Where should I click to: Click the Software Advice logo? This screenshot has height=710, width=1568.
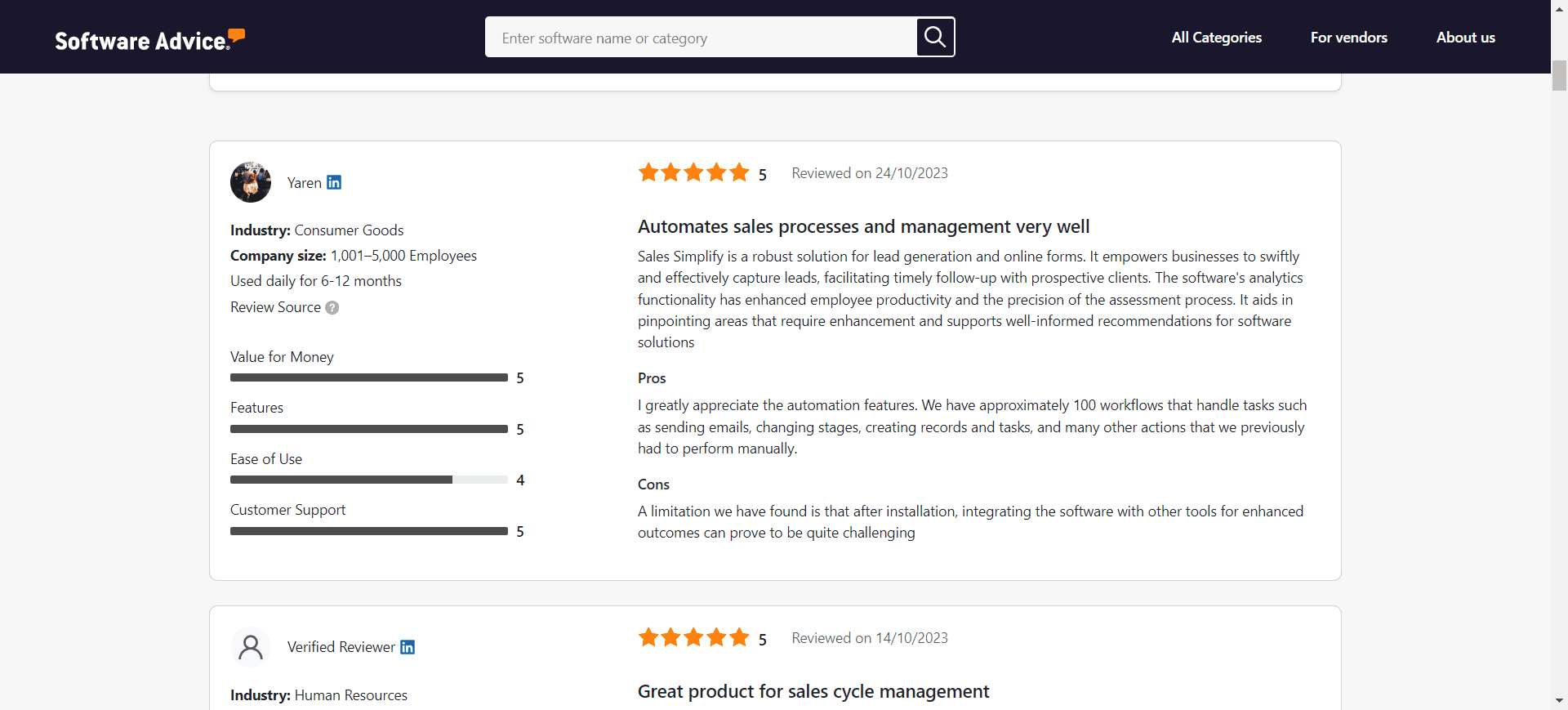(149, 39)
